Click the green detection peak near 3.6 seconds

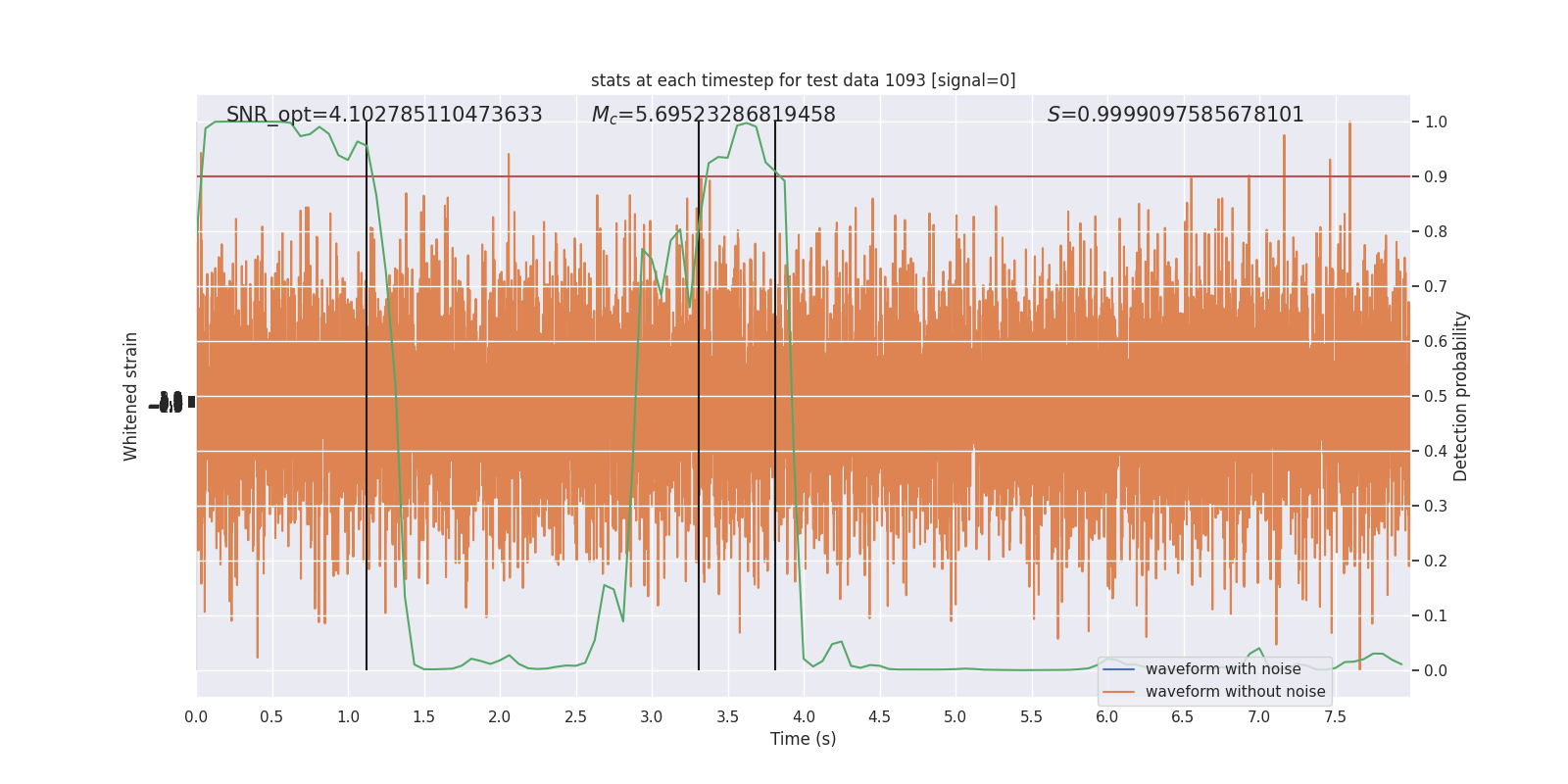click(747, 123)
